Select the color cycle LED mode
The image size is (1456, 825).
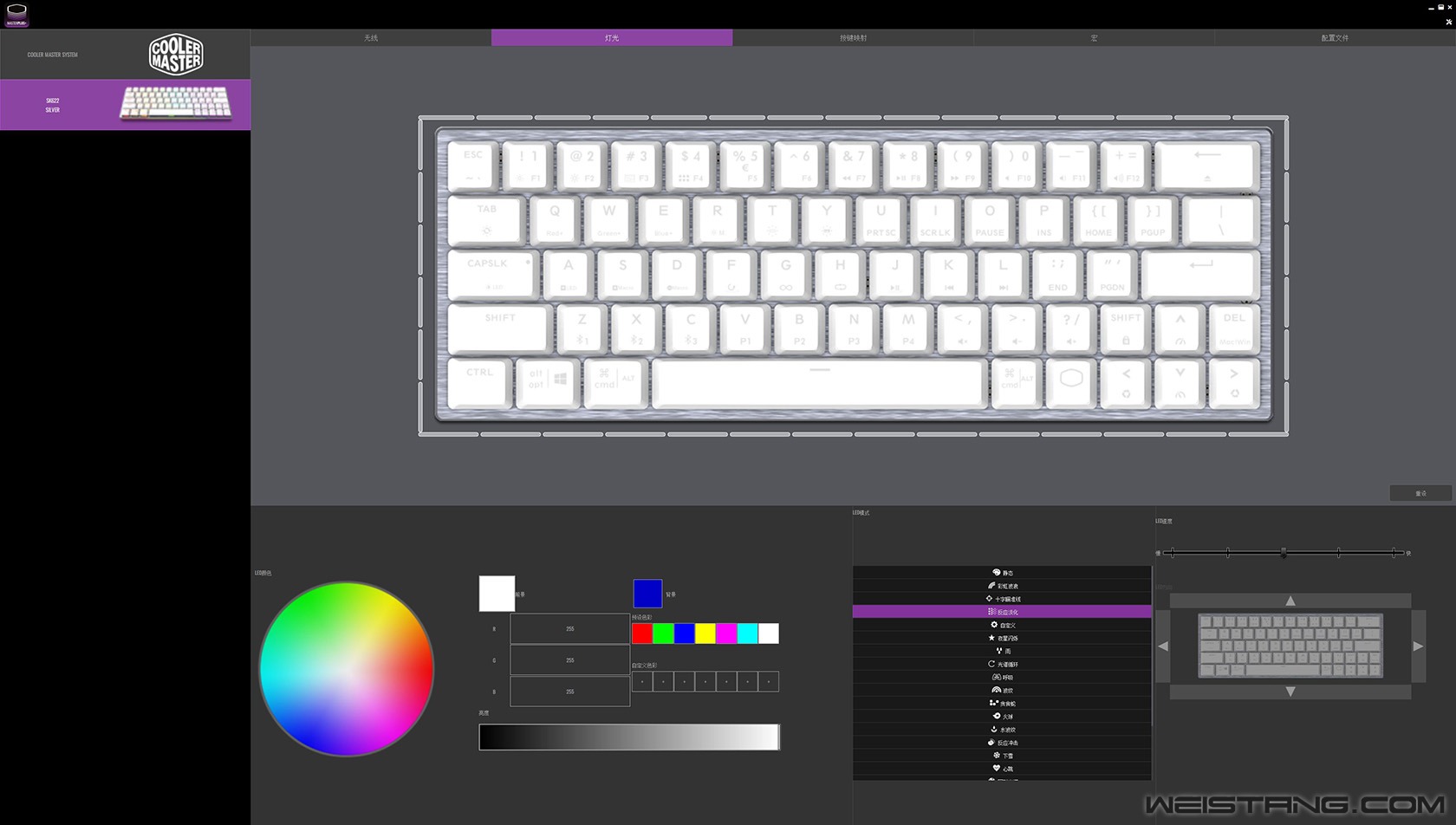1002,664
